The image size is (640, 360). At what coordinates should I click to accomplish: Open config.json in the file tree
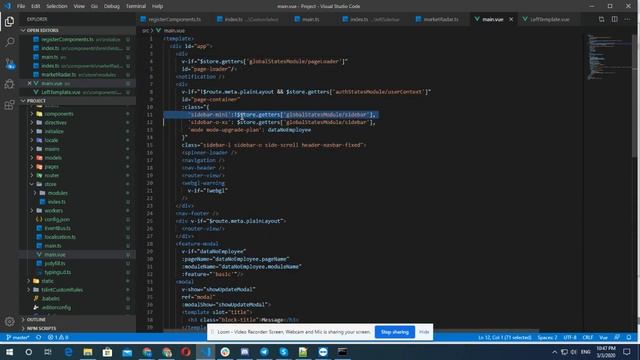(57, 220)
